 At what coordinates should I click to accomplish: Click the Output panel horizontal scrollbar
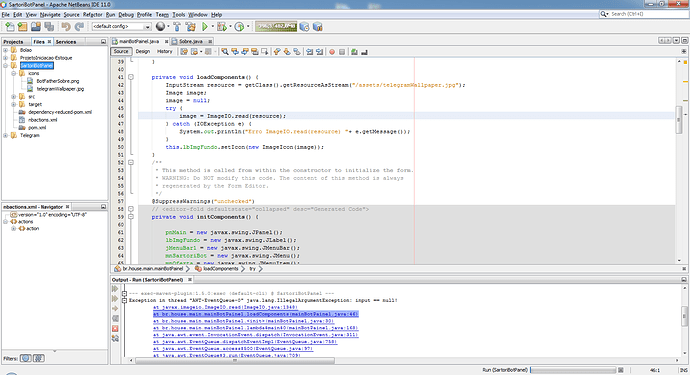(x=235, y=360)
